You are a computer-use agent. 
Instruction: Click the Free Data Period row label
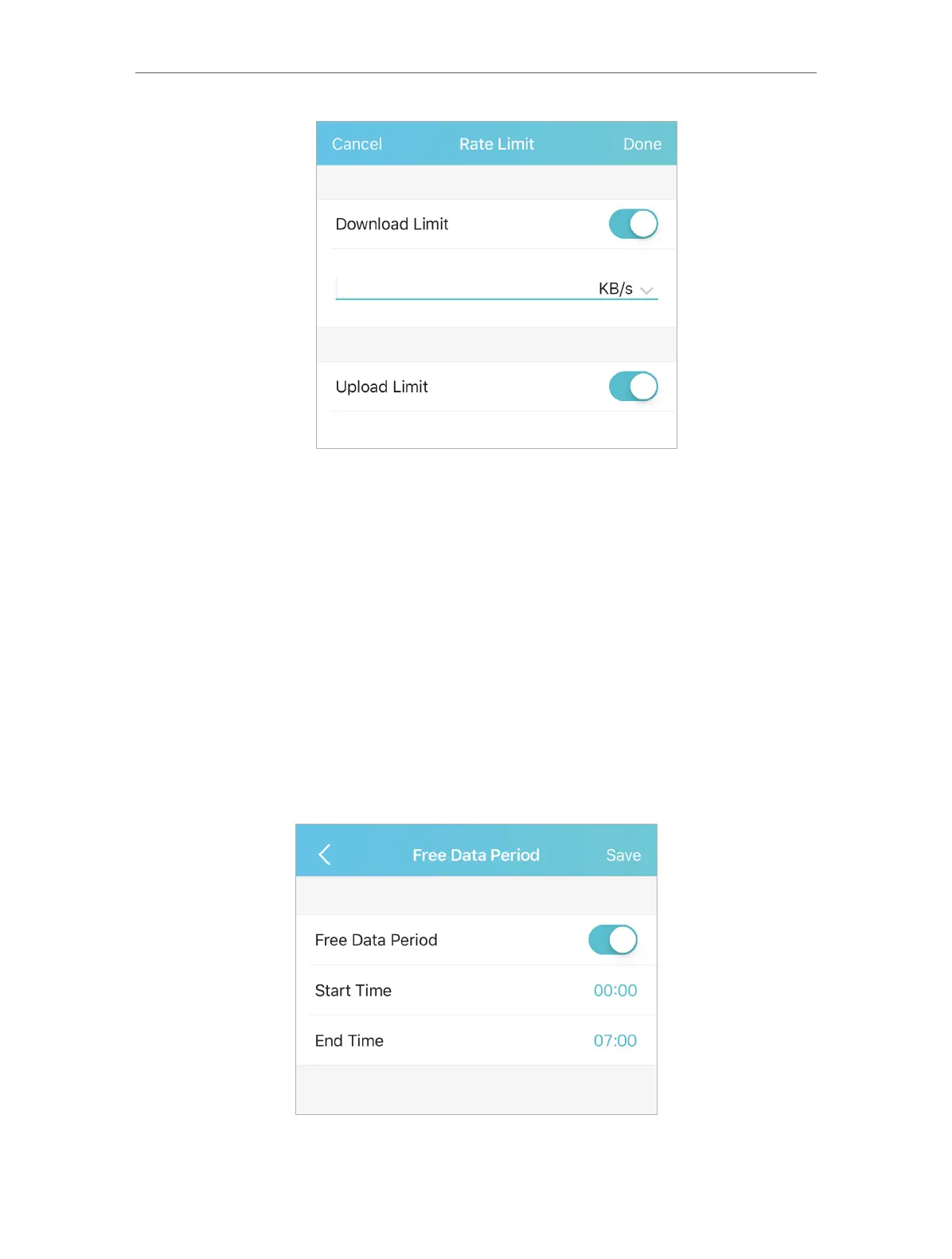click(376, 940)
